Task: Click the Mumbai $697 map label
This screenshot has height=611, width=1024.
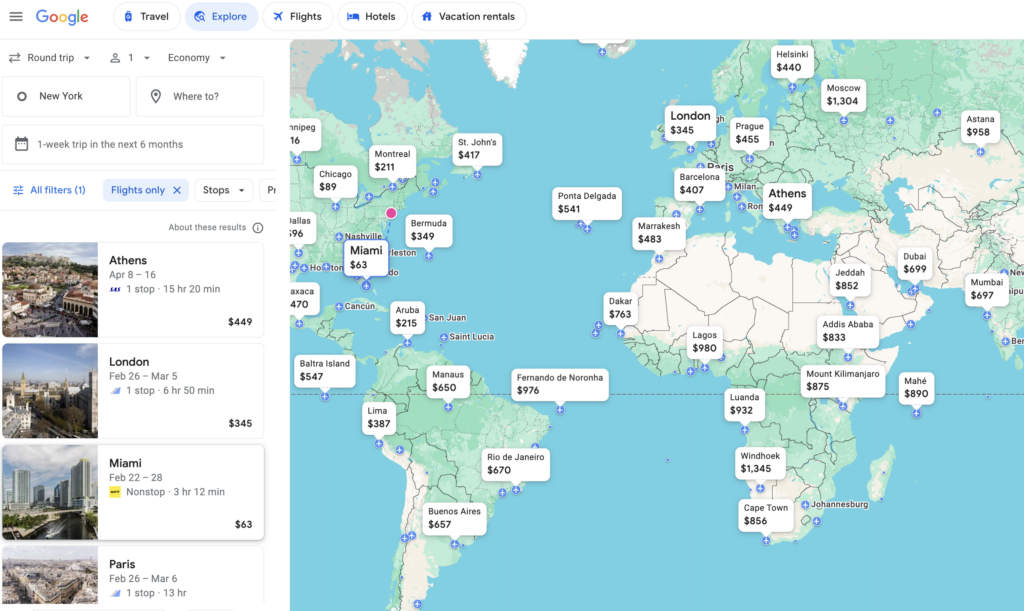Action: point(986,289)
